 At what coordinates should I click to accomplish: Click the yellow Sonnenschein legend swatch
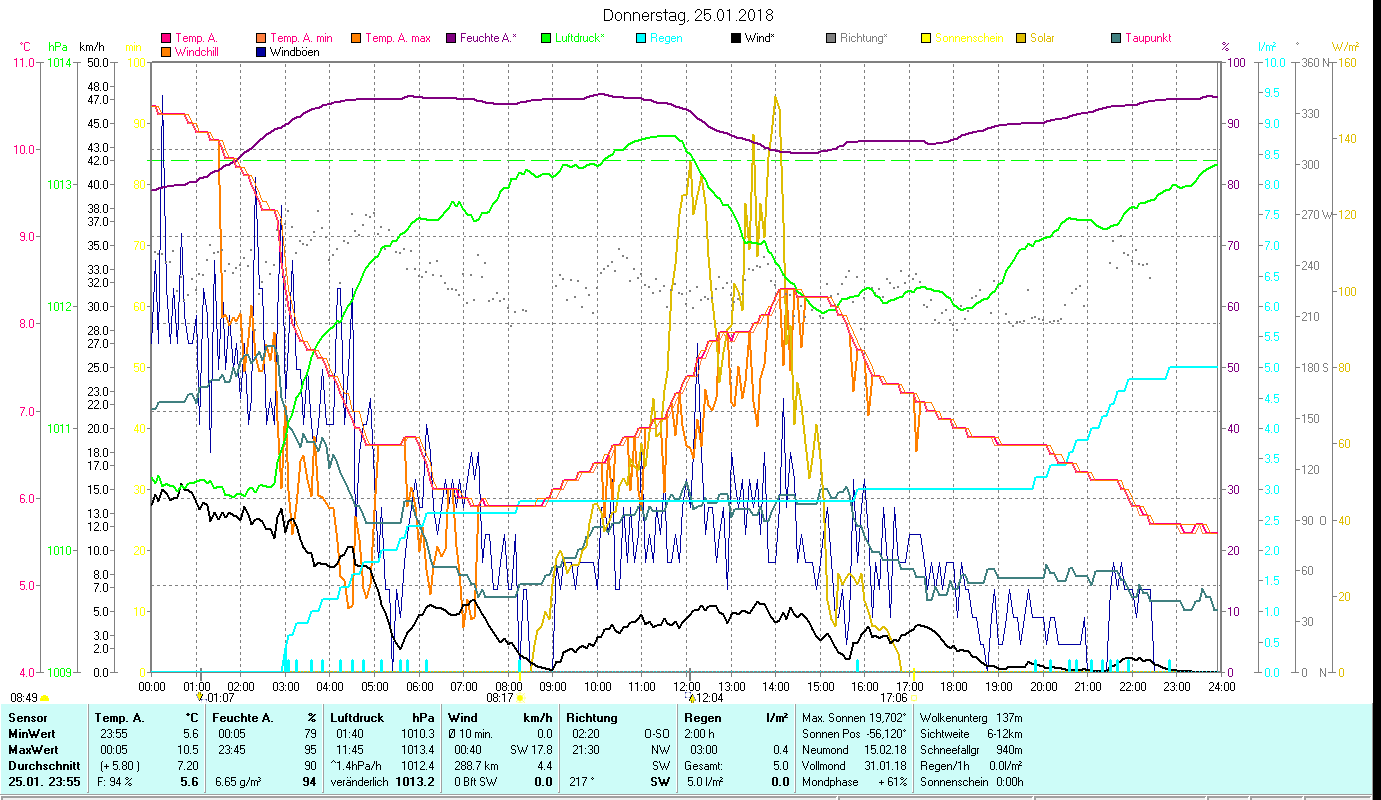click(926, 39)
